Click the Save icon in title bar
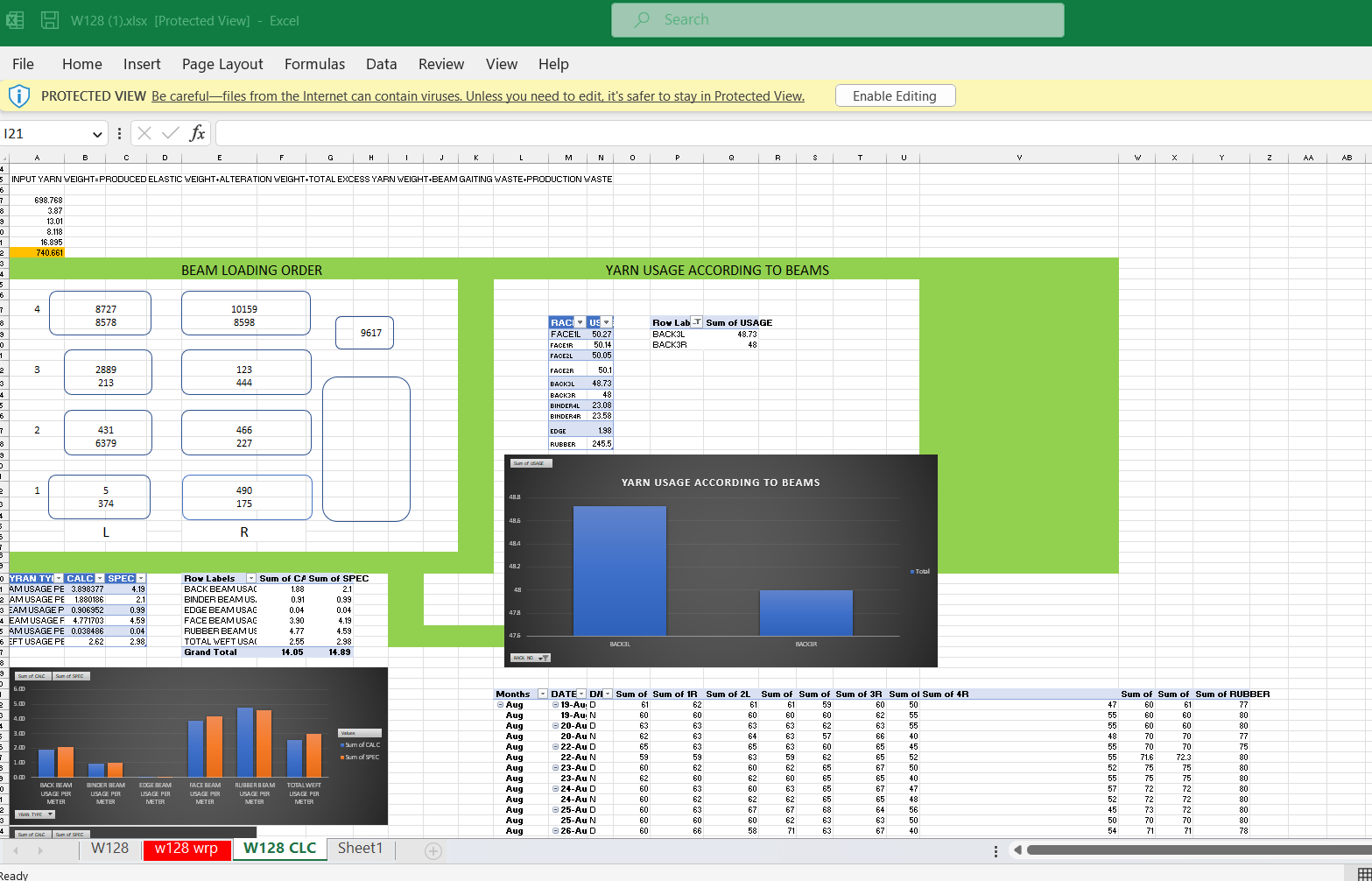1372x881 pixels. click(x=50, y=20)
